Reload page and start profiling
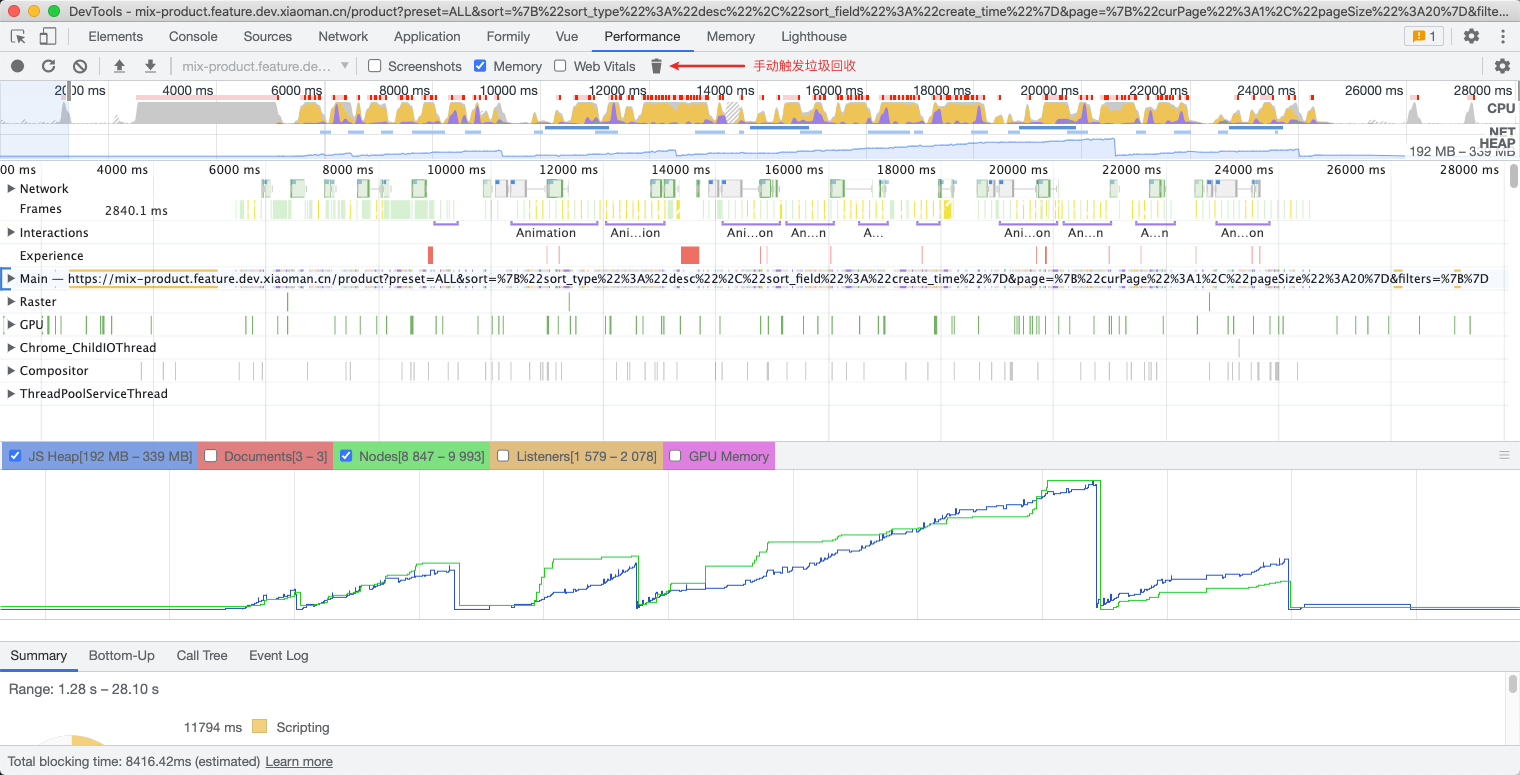 click(x=48, y=66)
